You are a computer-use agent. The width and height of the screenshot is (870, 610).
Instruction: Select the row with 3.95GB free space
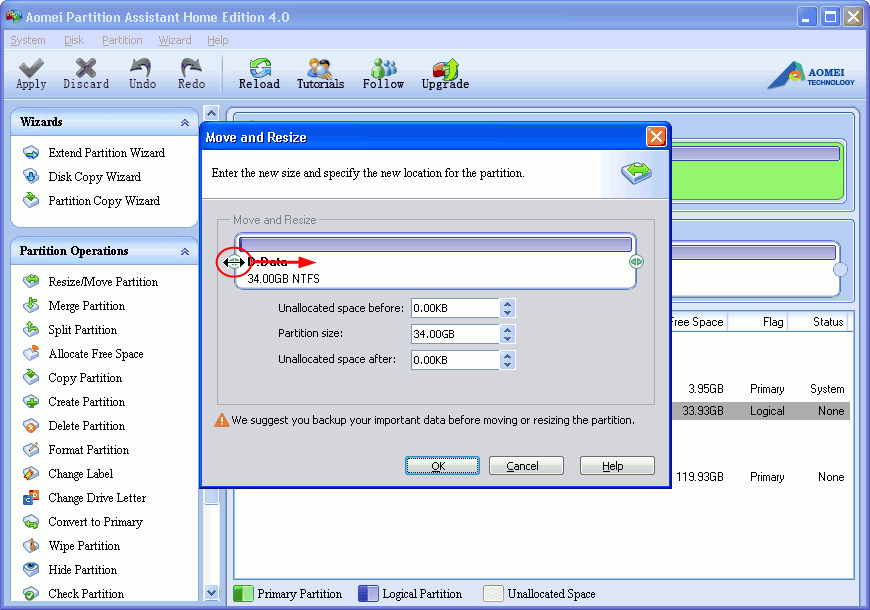click(x=761, y=389)
